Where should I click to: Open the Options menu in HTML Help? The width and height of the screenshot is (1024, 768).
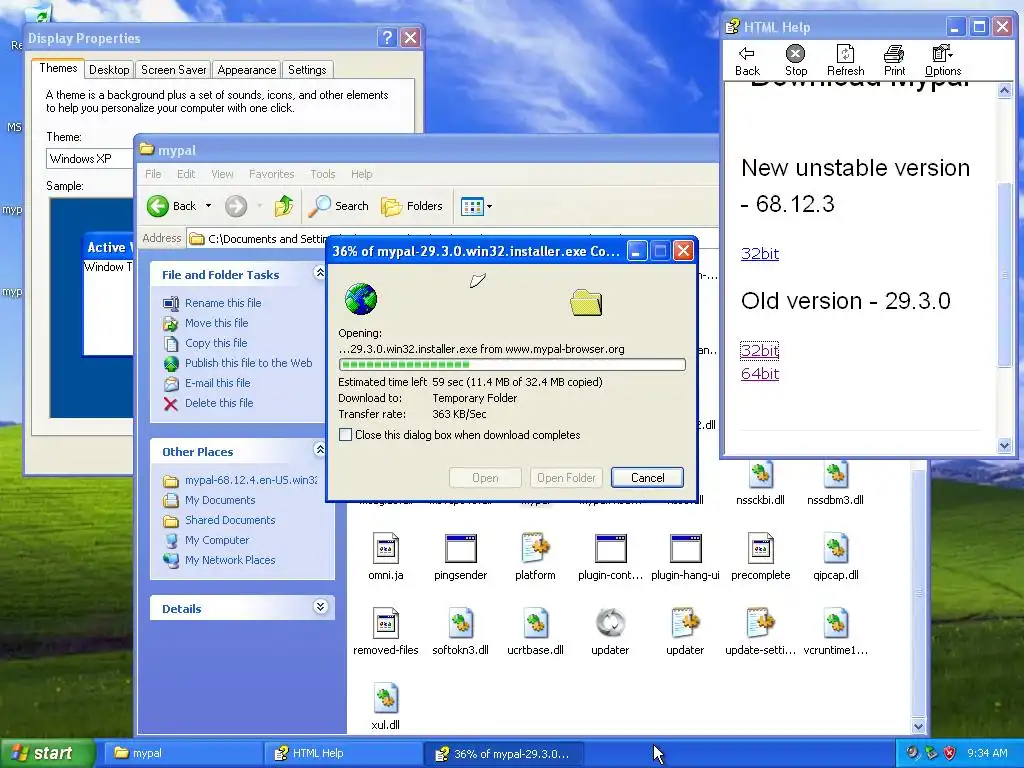click(942, 60)
